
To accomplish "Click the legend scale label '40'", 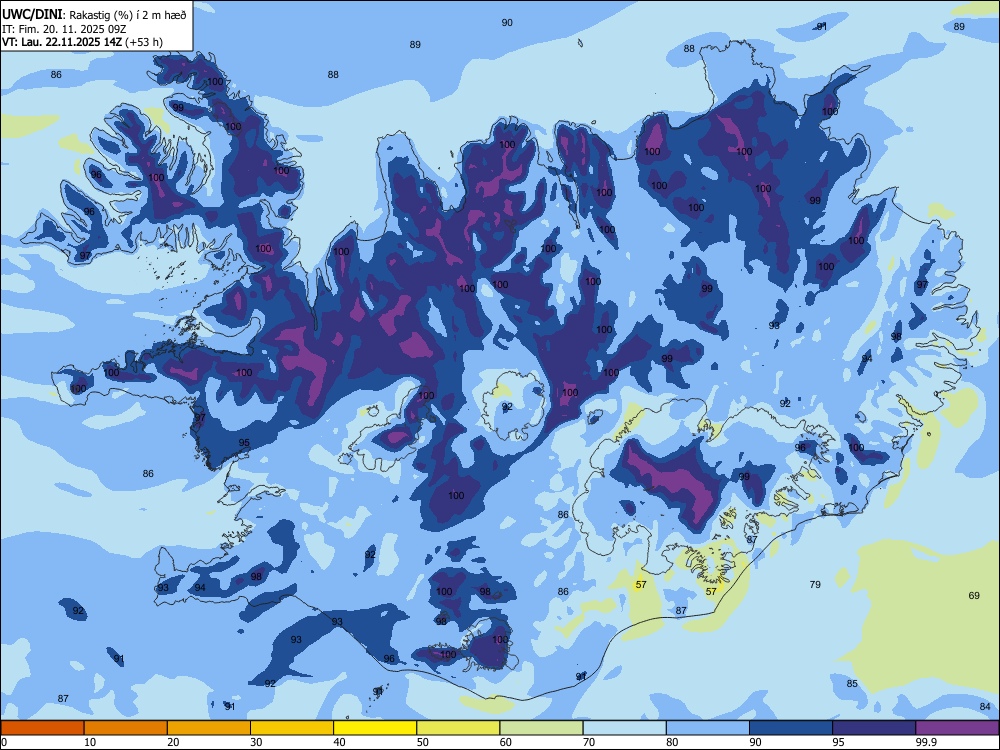I will click(339, 742).
